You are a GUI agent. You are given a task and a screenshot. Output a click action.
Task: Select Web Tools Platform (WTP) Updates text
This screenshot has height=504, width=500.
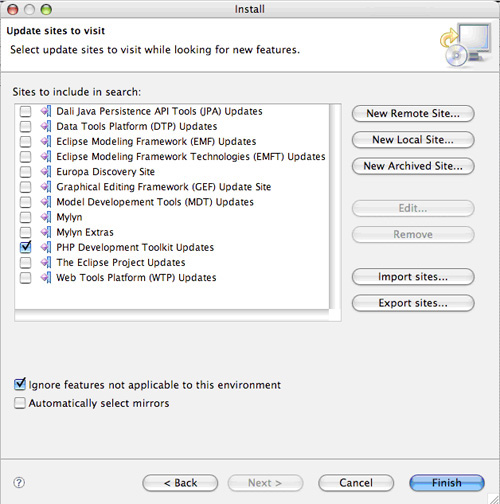pos(136,277)
